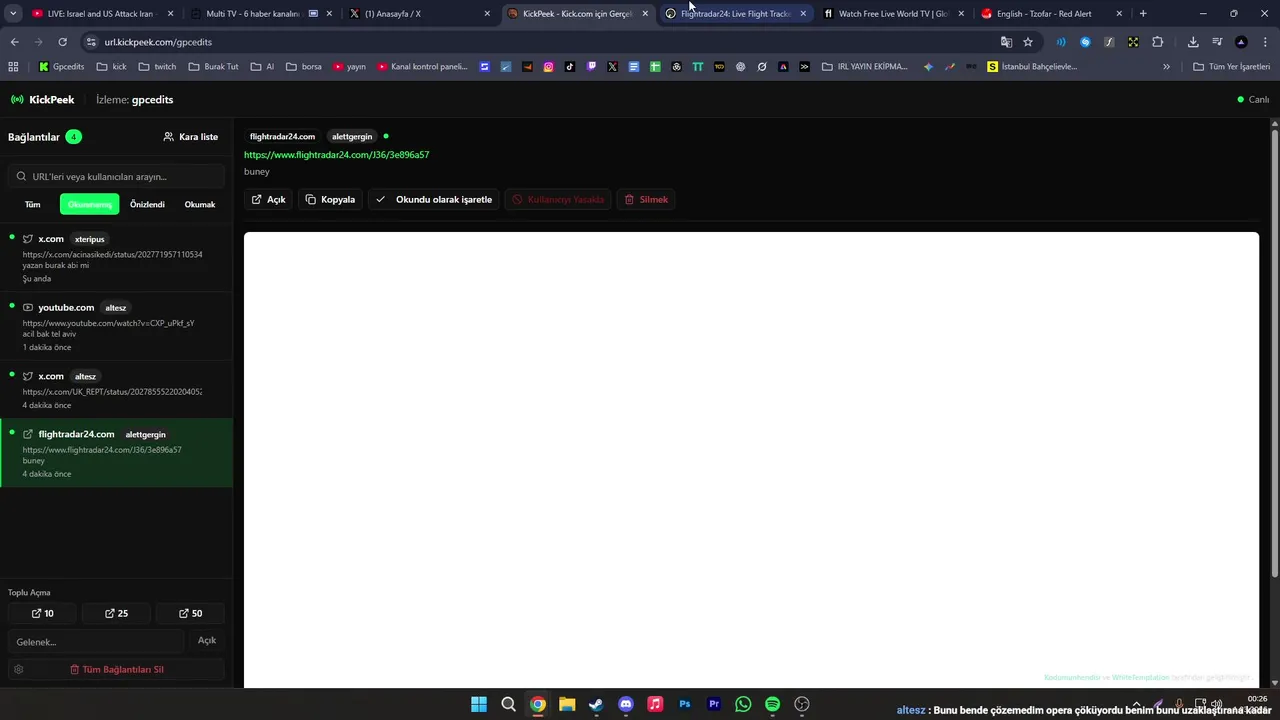Open the Gpcedits bookmark
The image size is (1280, 720).
[61, 67]
